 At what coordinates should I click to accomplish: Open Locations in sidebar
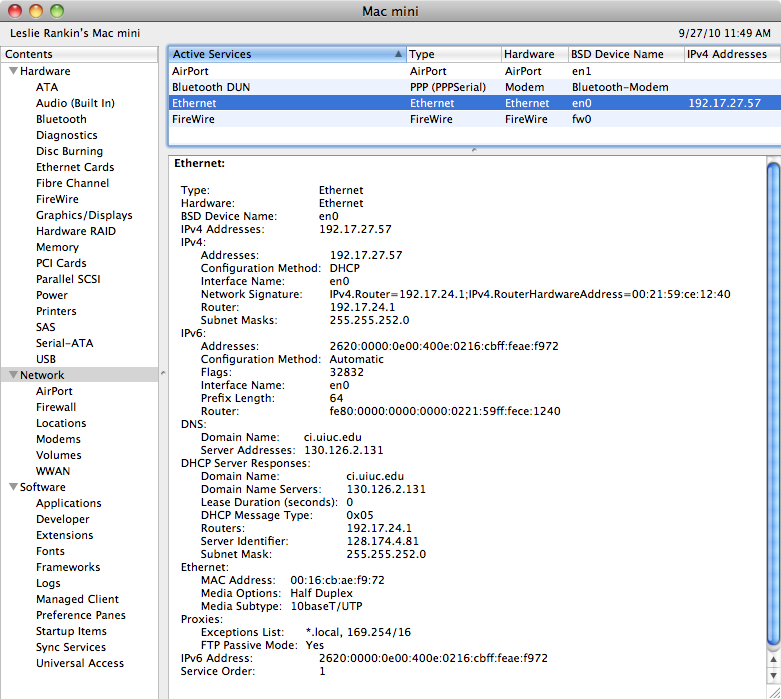pos(61,423)
